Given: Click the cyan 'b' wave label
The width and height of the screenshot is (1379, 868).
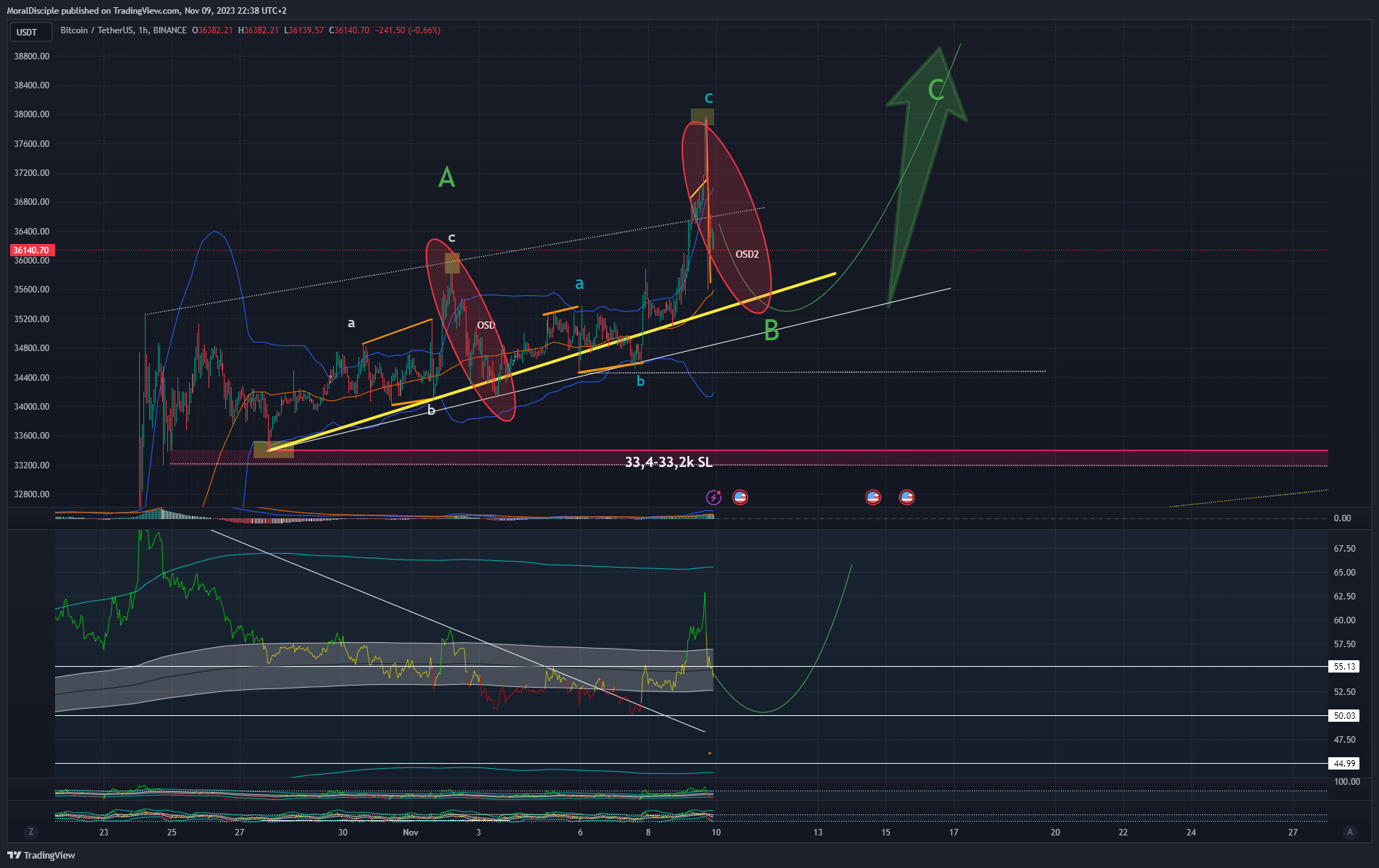Looking at the screenshot, I should (x=640, y=381).
